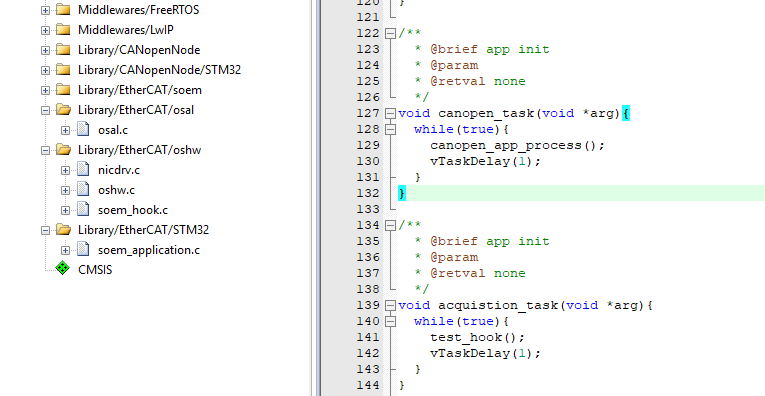Place cursor on canopen_app_process() call
This screenshot has height=396, width=765.
pyautogui.click(x=517, y=145)
